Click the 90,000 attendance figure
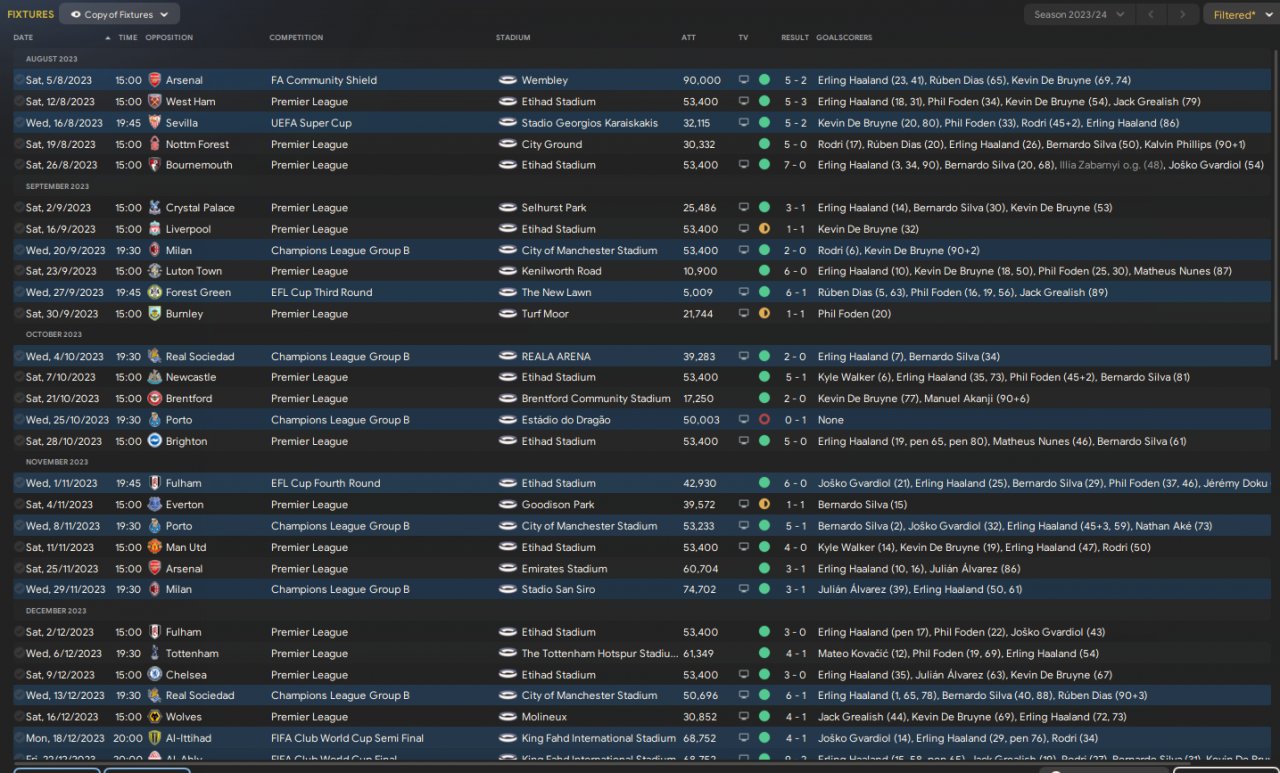This screenshot has height=773, width=1280. pyautogui.click(x=702, y=80)
